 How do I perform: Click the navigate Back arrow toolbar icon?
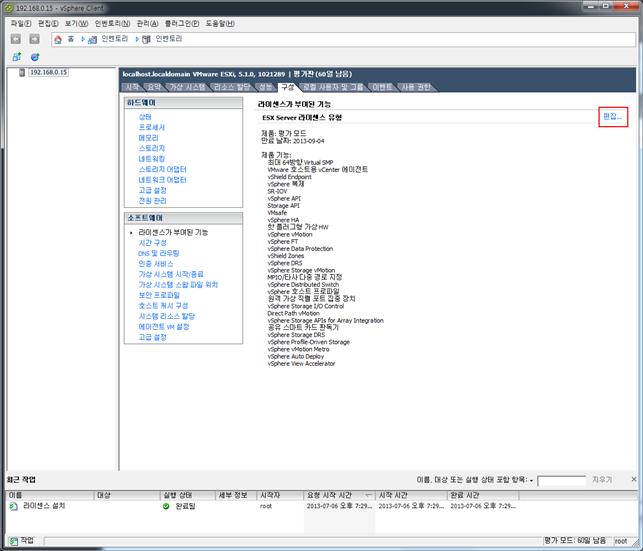[x=16, y=39]
